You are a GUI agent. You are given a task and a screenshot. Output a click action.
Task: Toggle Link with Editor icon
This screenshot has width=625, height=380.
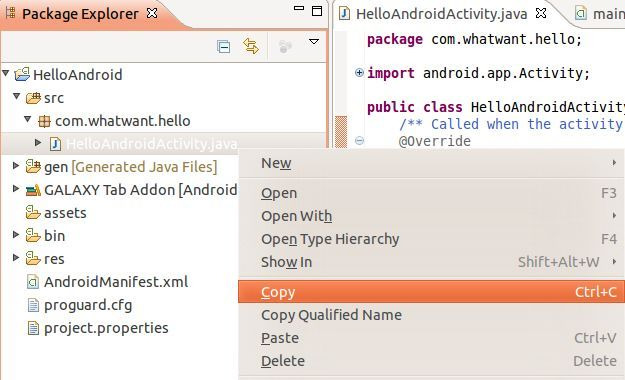pyautogui.click(x=251, y=46)
